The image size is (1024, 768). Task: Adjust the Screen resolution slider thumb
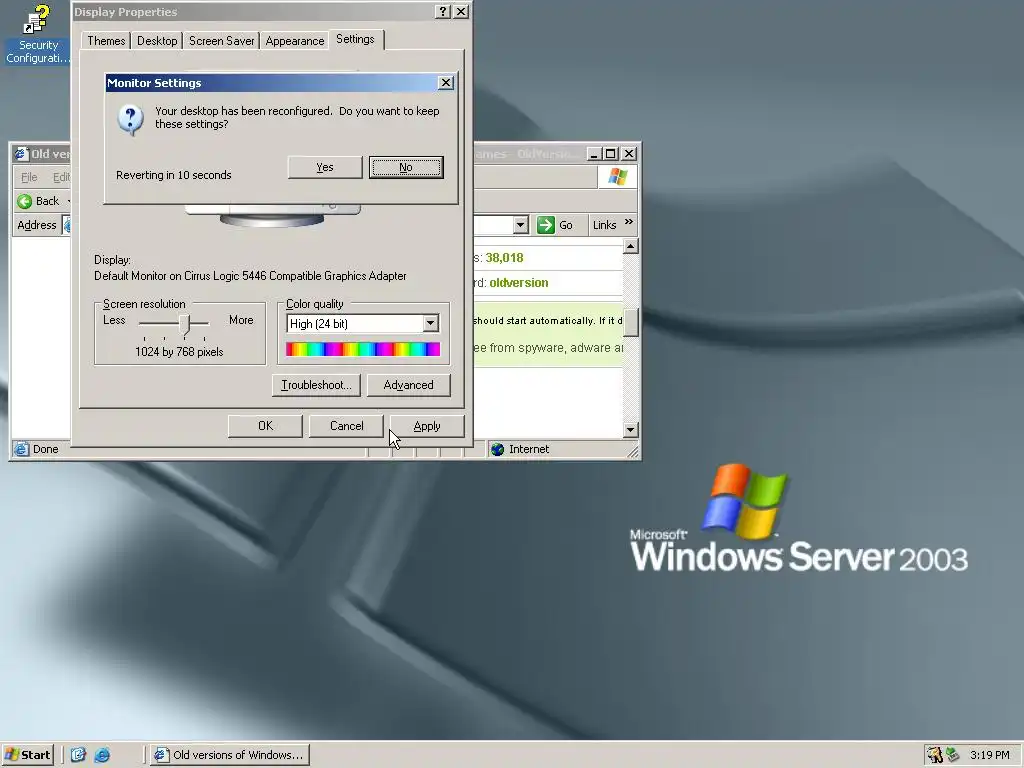185,324
